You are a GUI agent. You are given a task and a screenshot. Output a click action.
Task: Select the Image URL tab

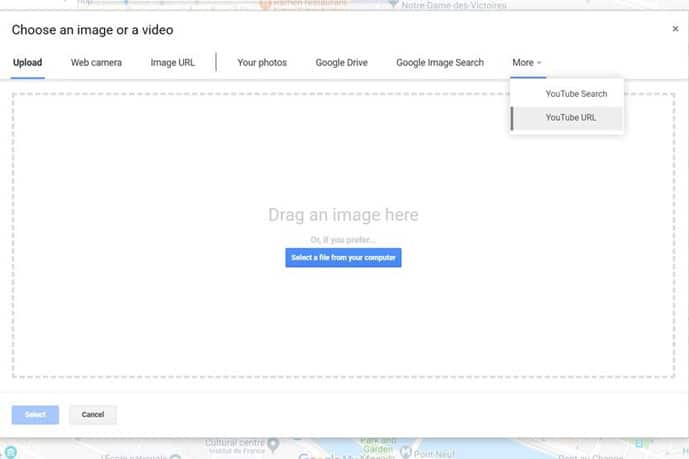pyautogui.click(x=172, y=63)
